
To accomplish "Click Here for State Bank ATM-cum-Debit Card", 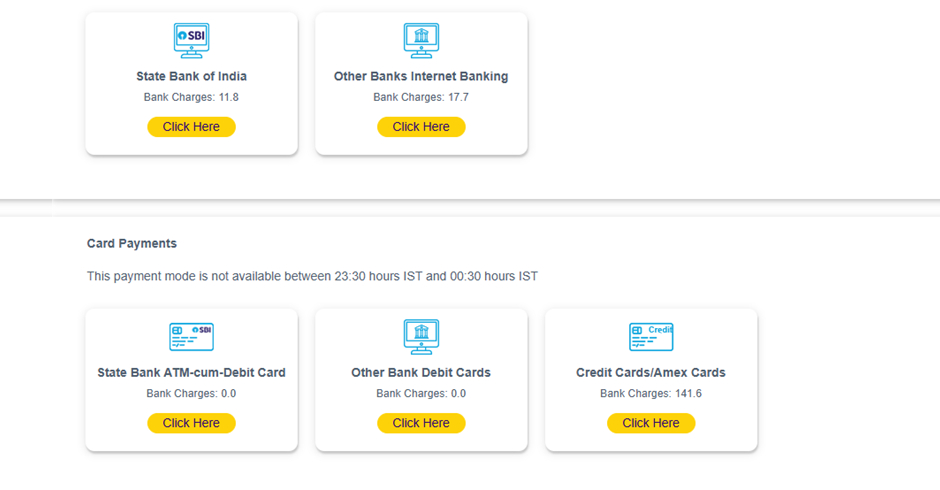I will tap(191, 423).
